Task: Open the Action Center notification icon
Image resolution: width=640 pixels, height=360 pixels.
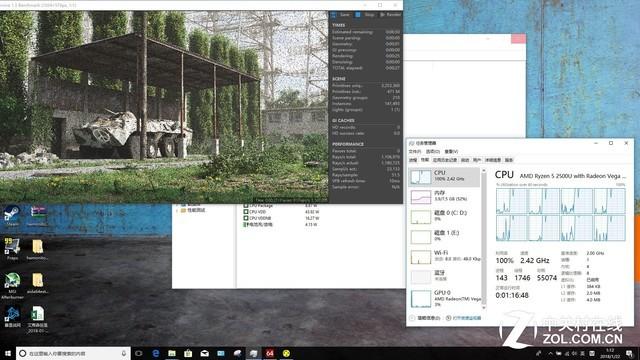Action: (x=629, y=353)
